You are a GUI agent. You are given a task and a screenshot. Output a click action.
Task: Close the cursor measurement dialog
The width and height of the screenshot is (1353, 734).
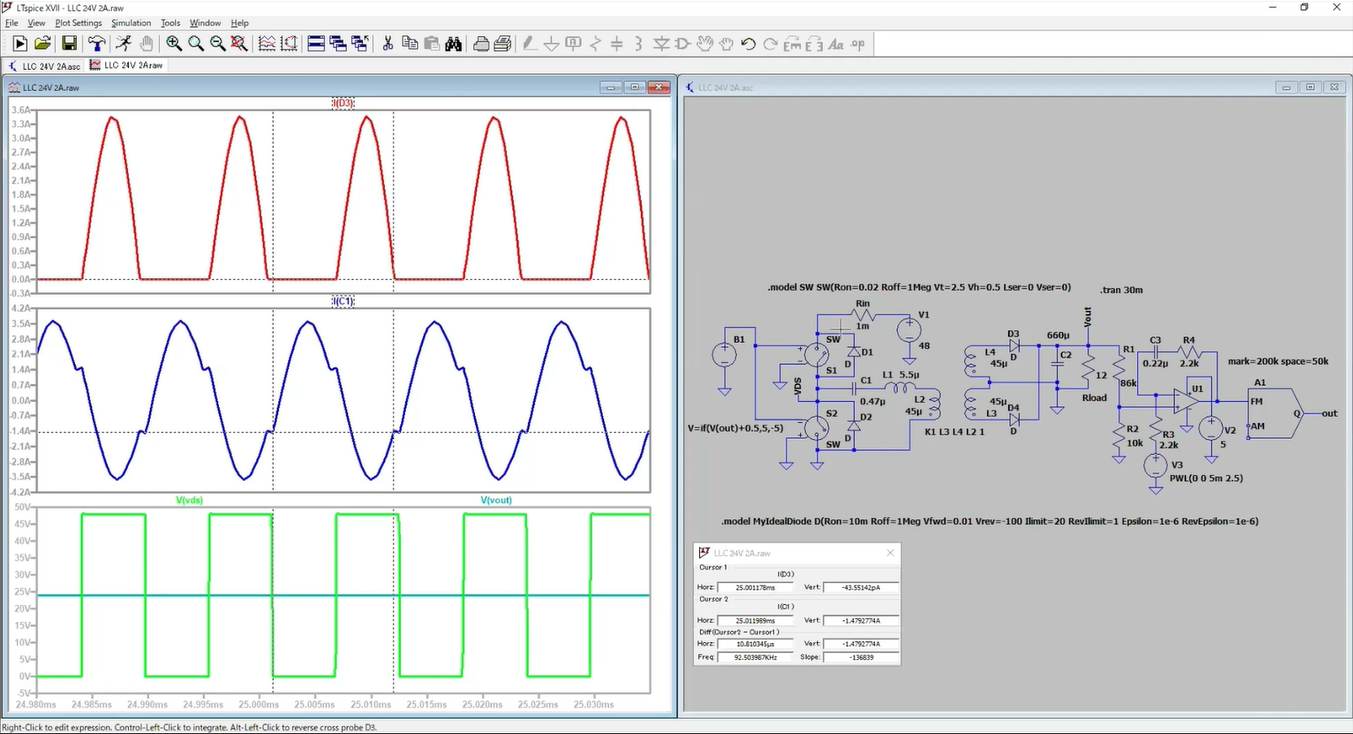[890, 553]
